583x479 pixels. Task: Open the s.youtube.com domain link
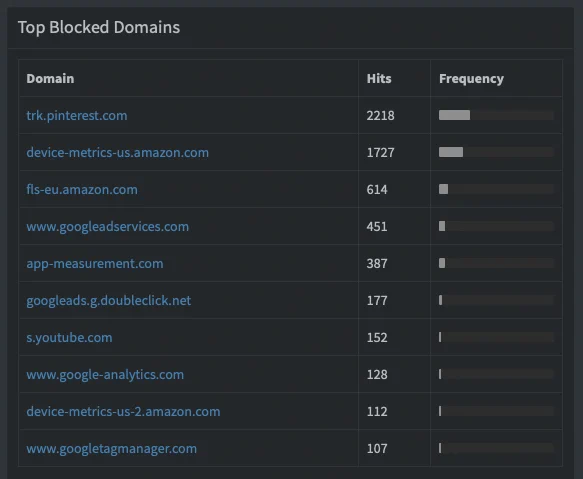tap(69, 337)
